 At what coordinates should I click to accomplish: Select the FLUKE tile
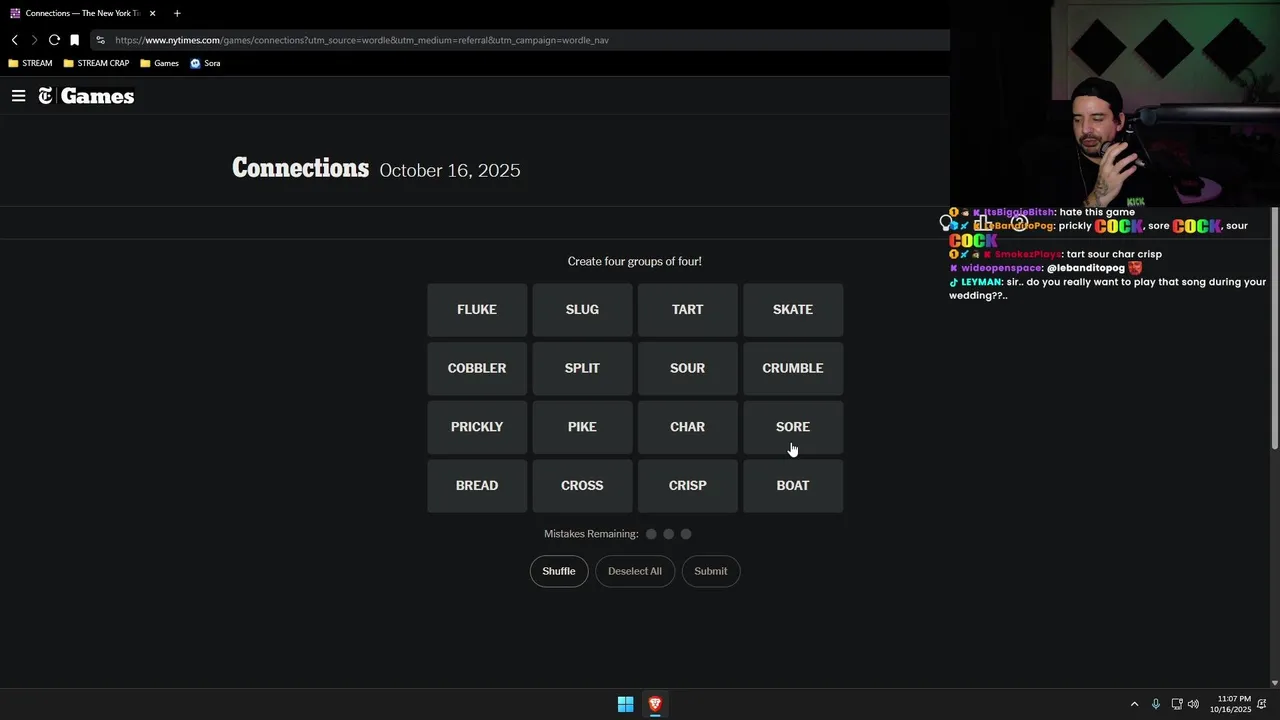[x=477, y=310]
